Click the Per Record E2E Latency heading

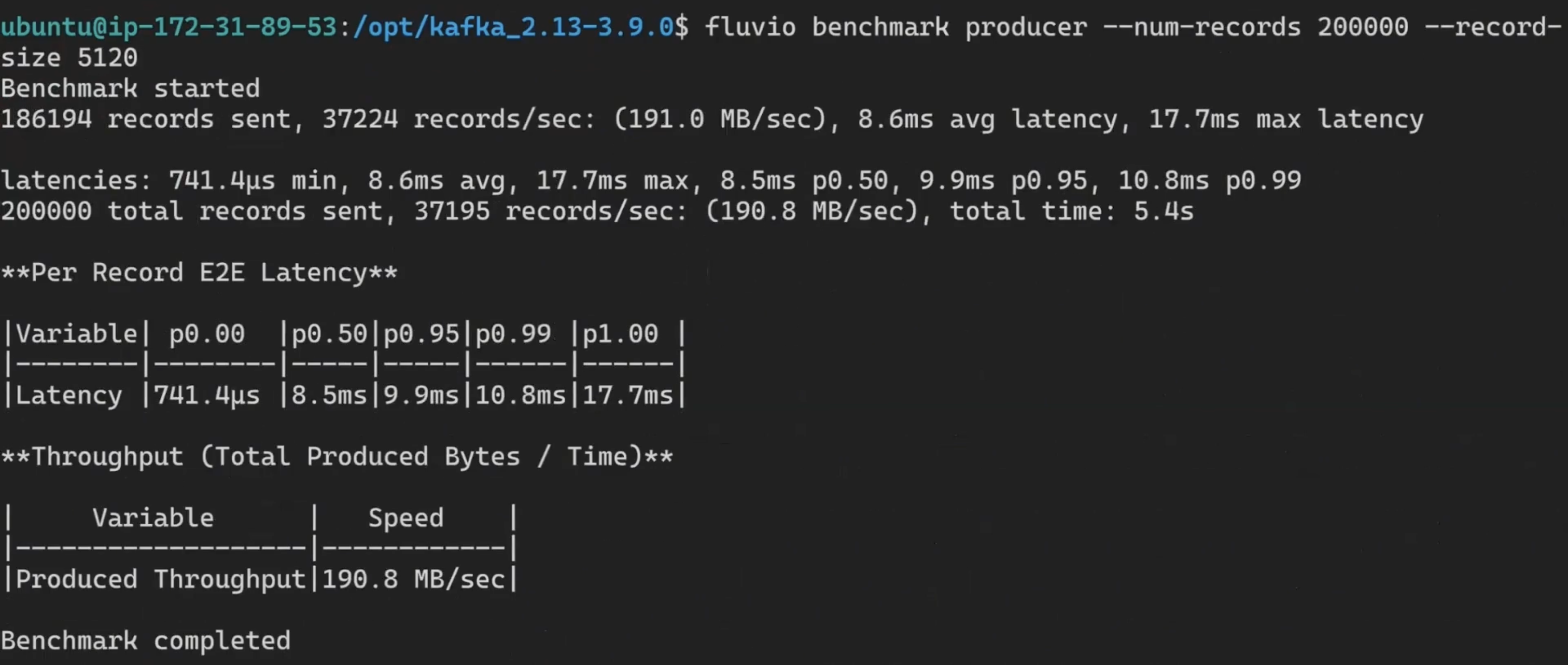pos(199,273)
